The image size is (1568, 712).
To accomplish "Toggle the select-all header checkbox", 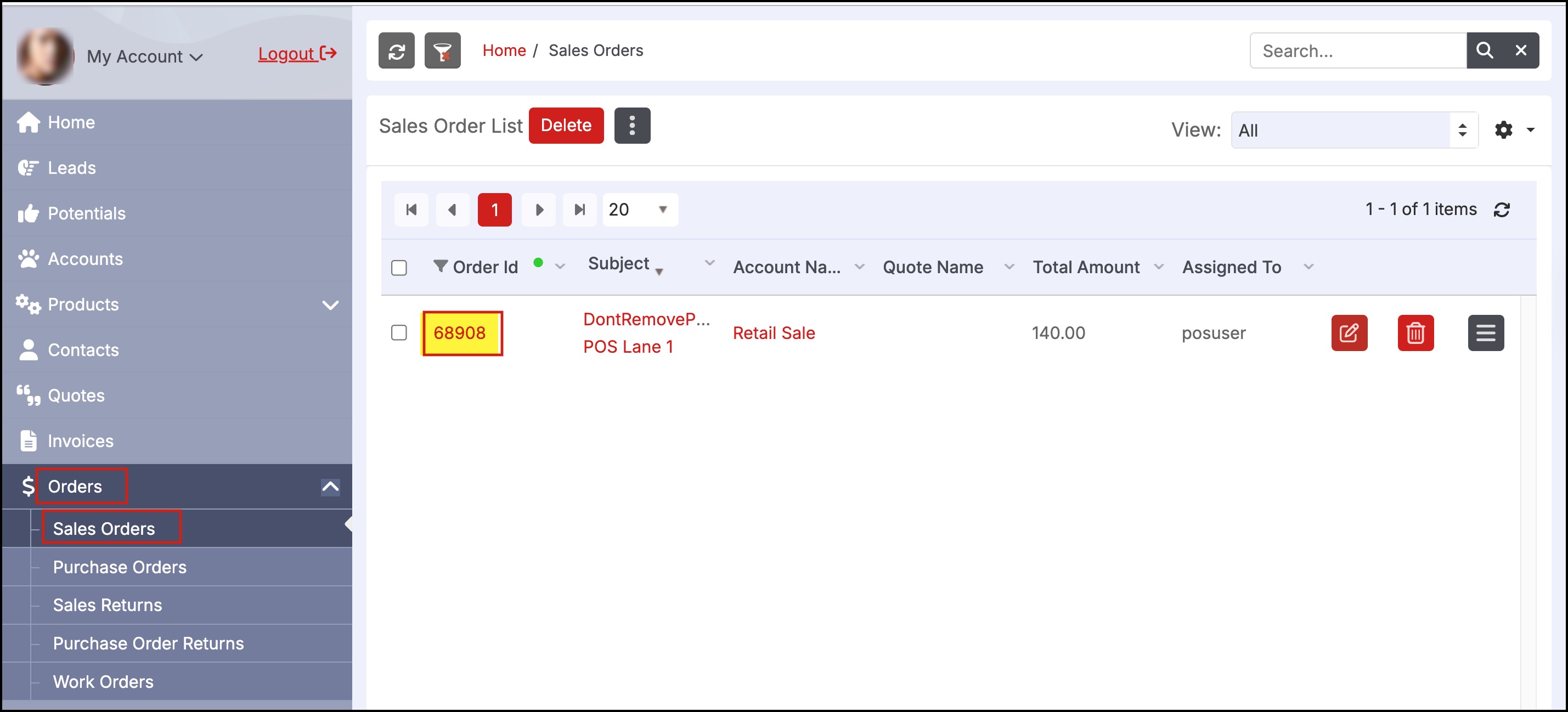I will tap(399, 268).
